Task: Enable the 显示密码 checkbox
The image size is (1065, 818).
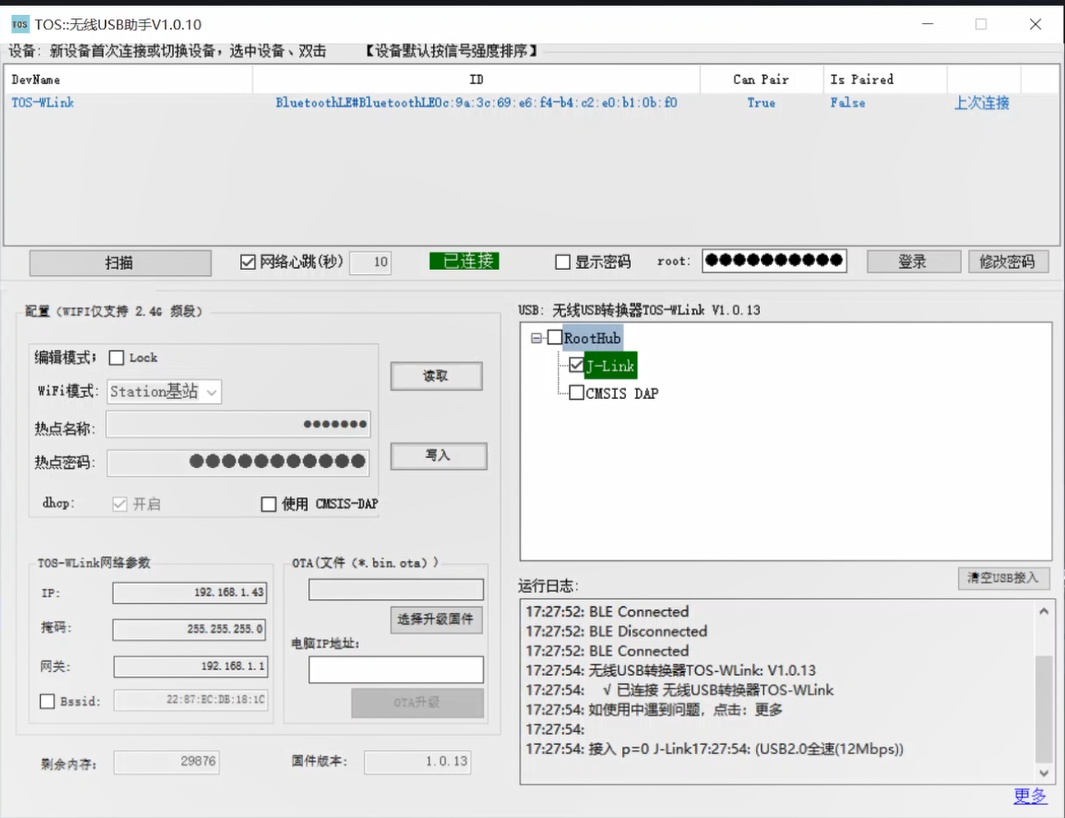Action: pyautogui.click(x=562, y=262)
